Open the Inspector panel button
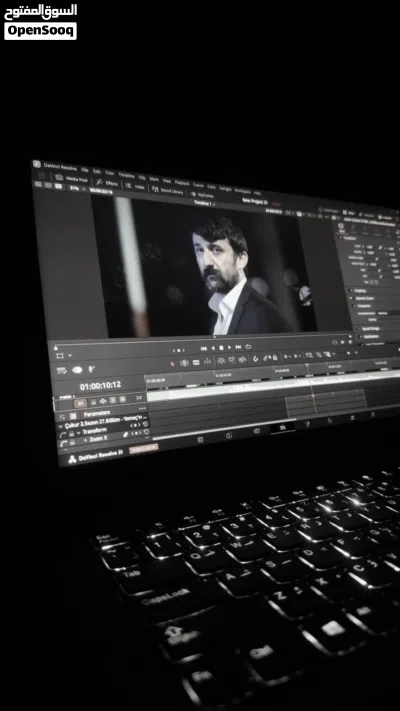Image resolution: width=400 pixels, height=711 pixels. point(385,217)
